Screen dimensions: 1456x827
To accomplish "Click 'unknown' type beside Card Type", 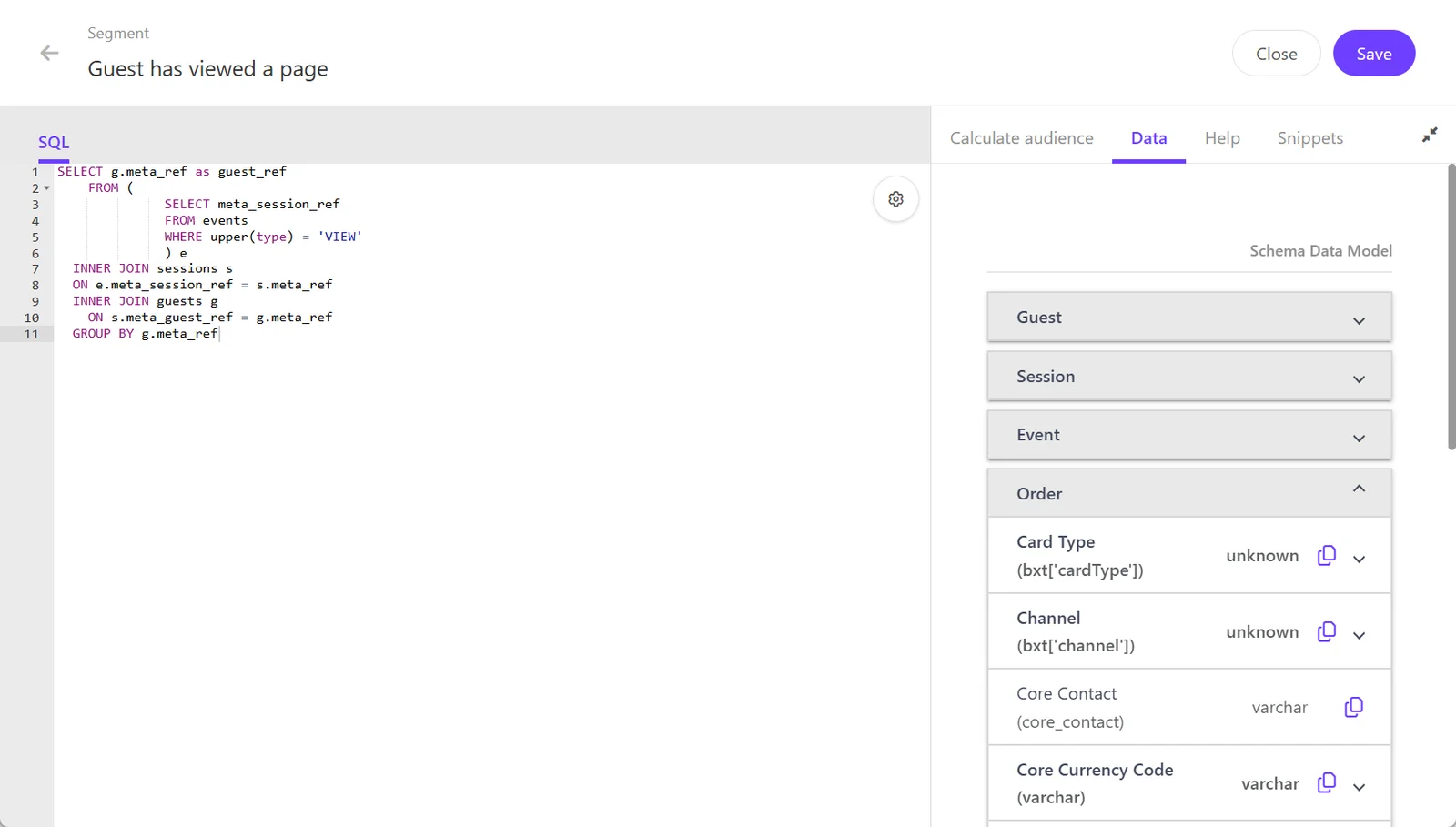I will [x=1262, y=556].
